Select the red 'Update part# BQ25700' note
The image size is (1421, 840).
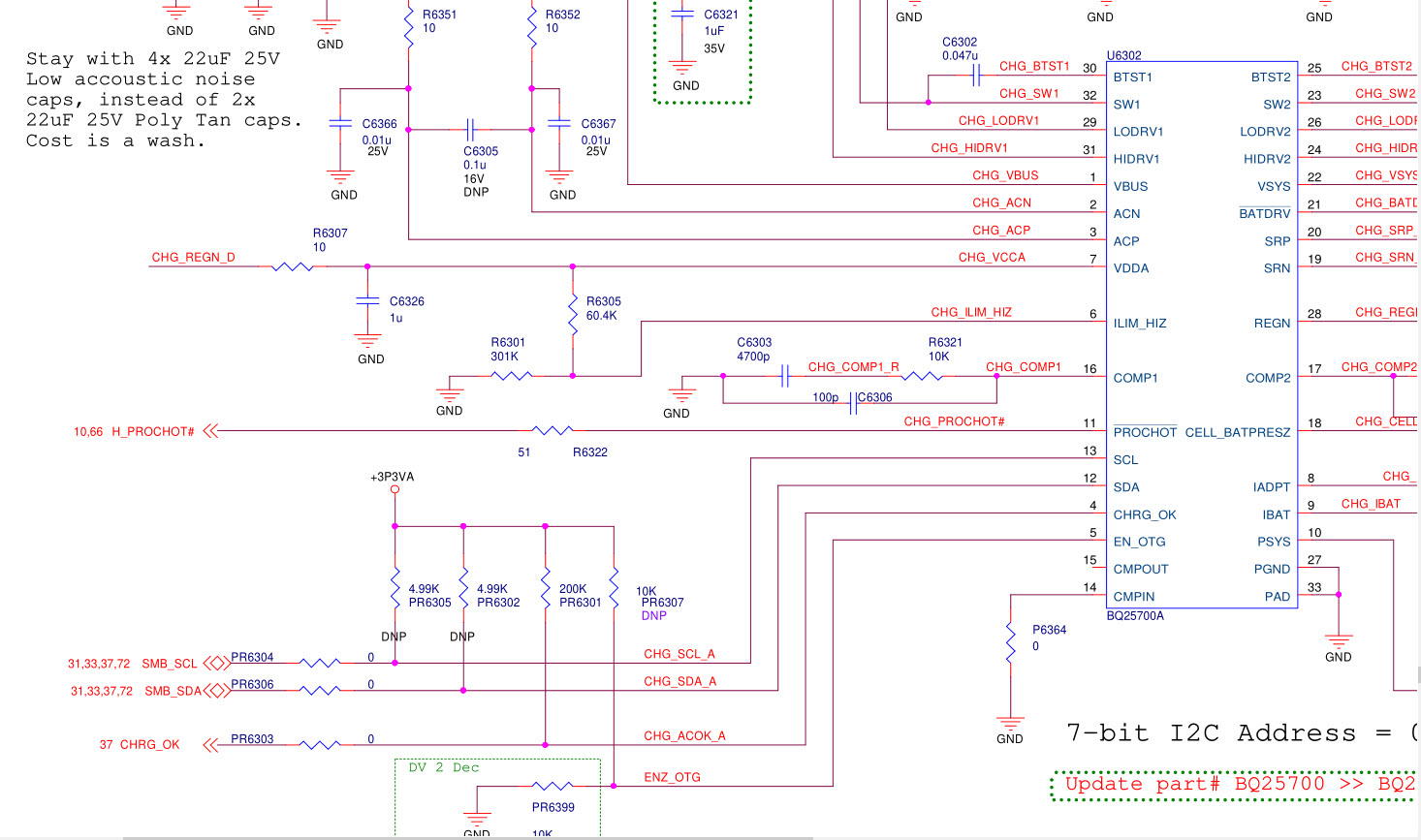[1240, 785]
